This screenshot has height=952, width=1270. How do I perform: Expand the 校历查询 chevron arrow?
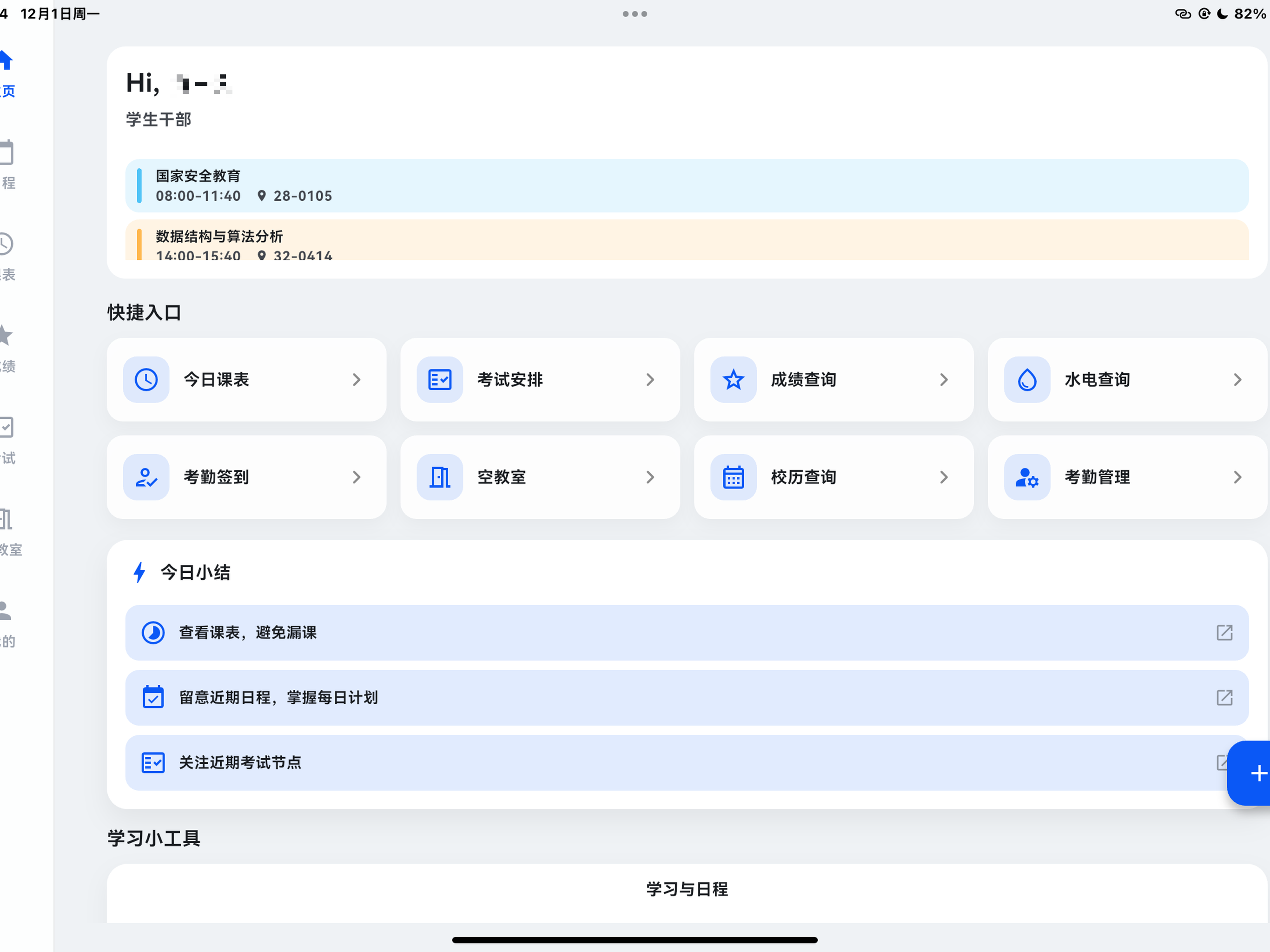tap(944, 477)
